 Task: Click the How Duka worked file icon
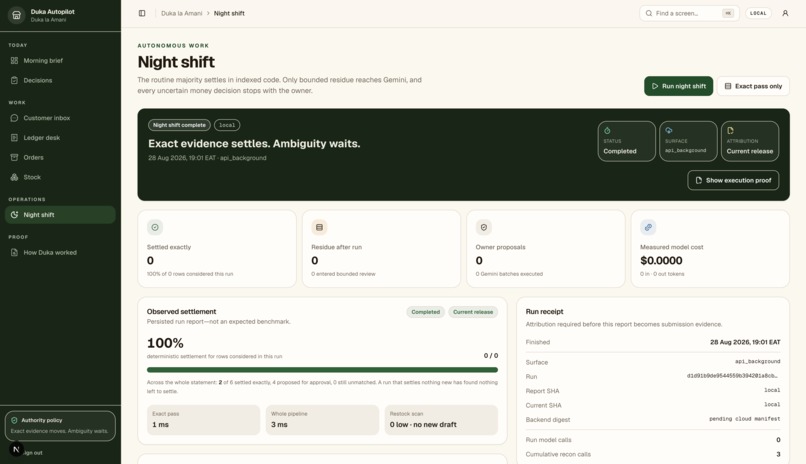[x=14, y=252]
